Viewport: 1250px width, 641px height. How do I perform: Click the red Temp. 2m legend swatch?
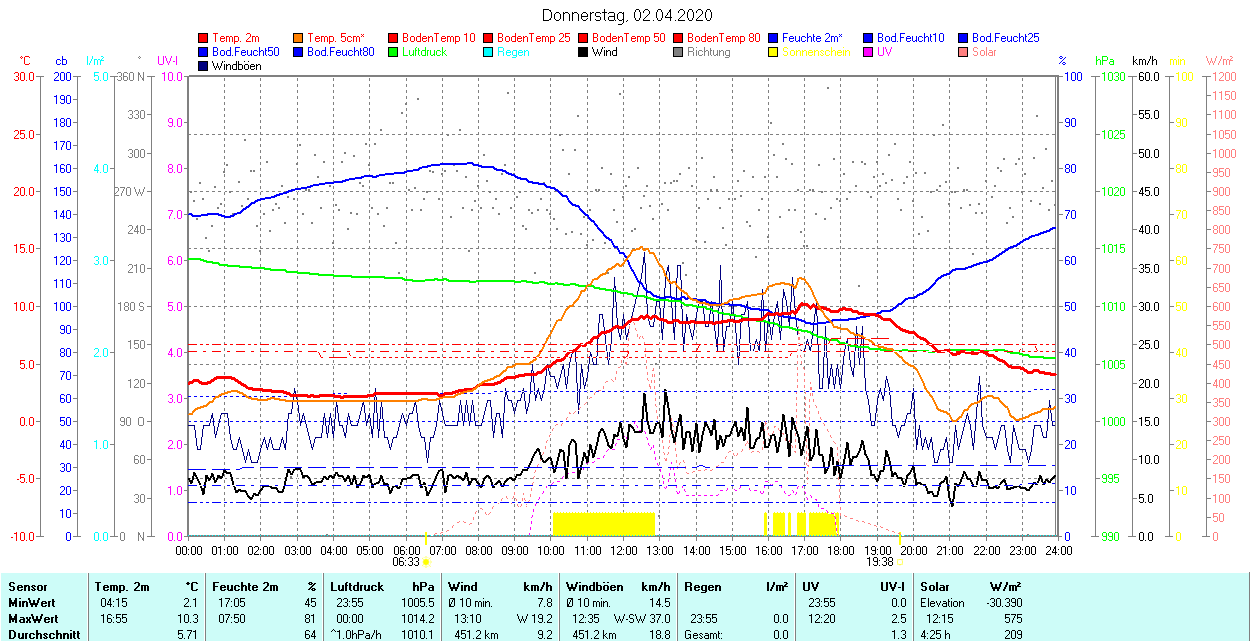point(204,38)
